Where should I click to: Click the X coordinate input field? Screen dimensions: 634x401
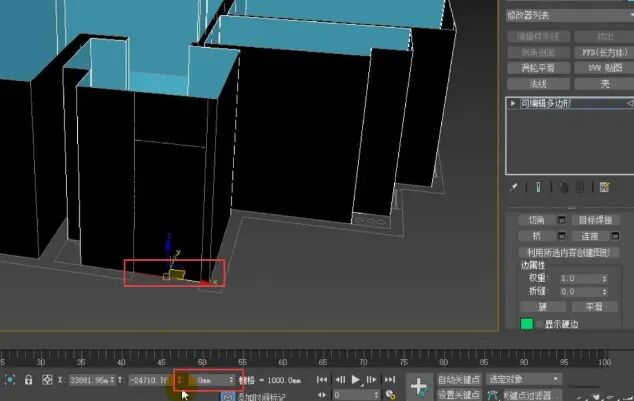pos(89,380)
